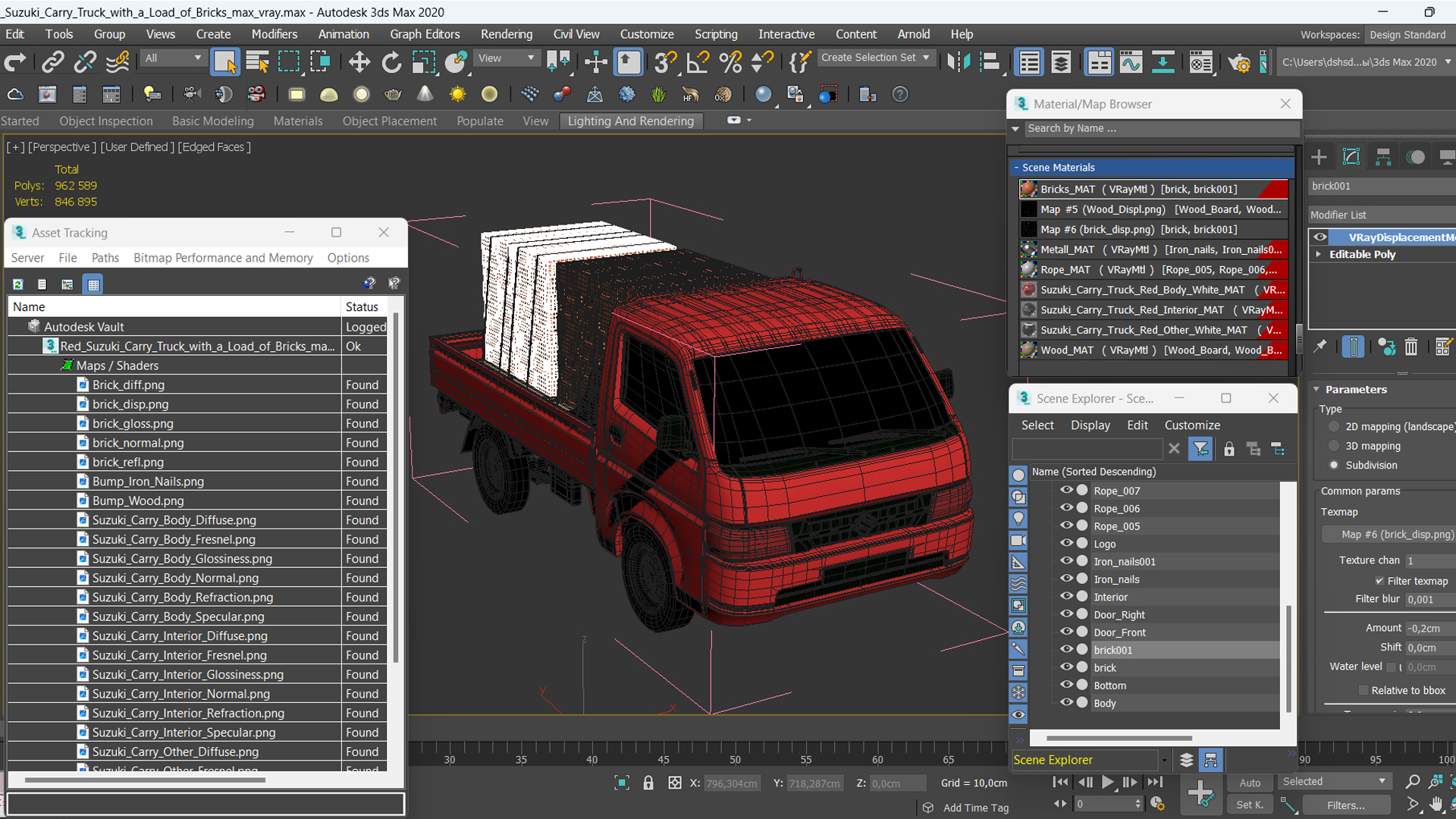This screenshot has width=1456, height=819.
Task: Open the Modifiers menu
Action: [x=274, y=34]
